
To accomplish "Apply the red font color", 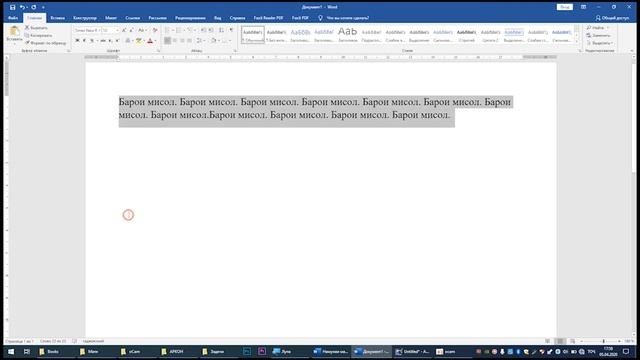I will point(150,40).
